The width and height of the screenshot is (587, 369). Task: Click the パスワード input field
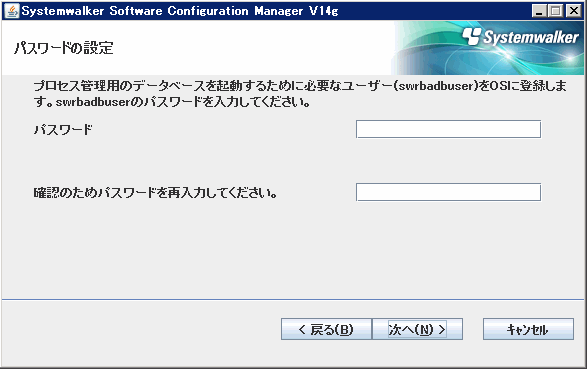click(448, 129)
